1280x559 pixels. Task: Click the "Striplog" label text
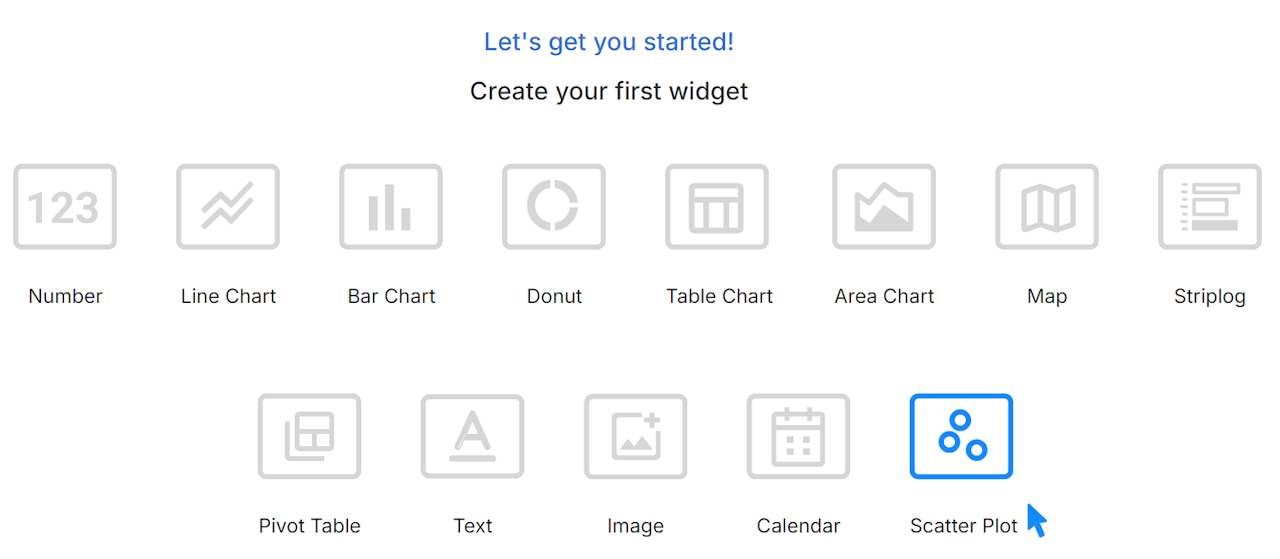[x=1210, y=296]
